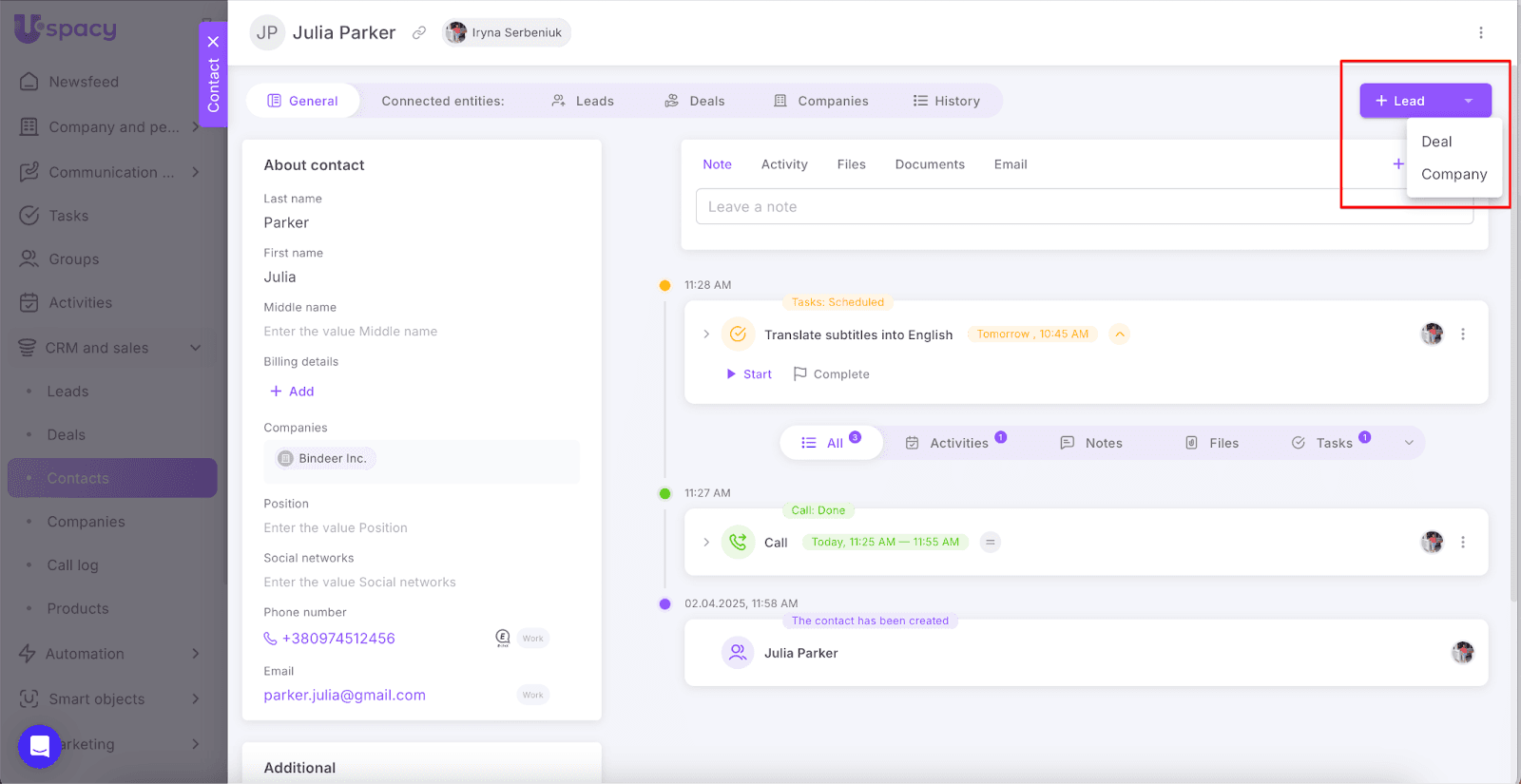Open the Activity tab
The height and width of the screenshot is (784, 1521).
pyautogui.click(x=784, y=164)
